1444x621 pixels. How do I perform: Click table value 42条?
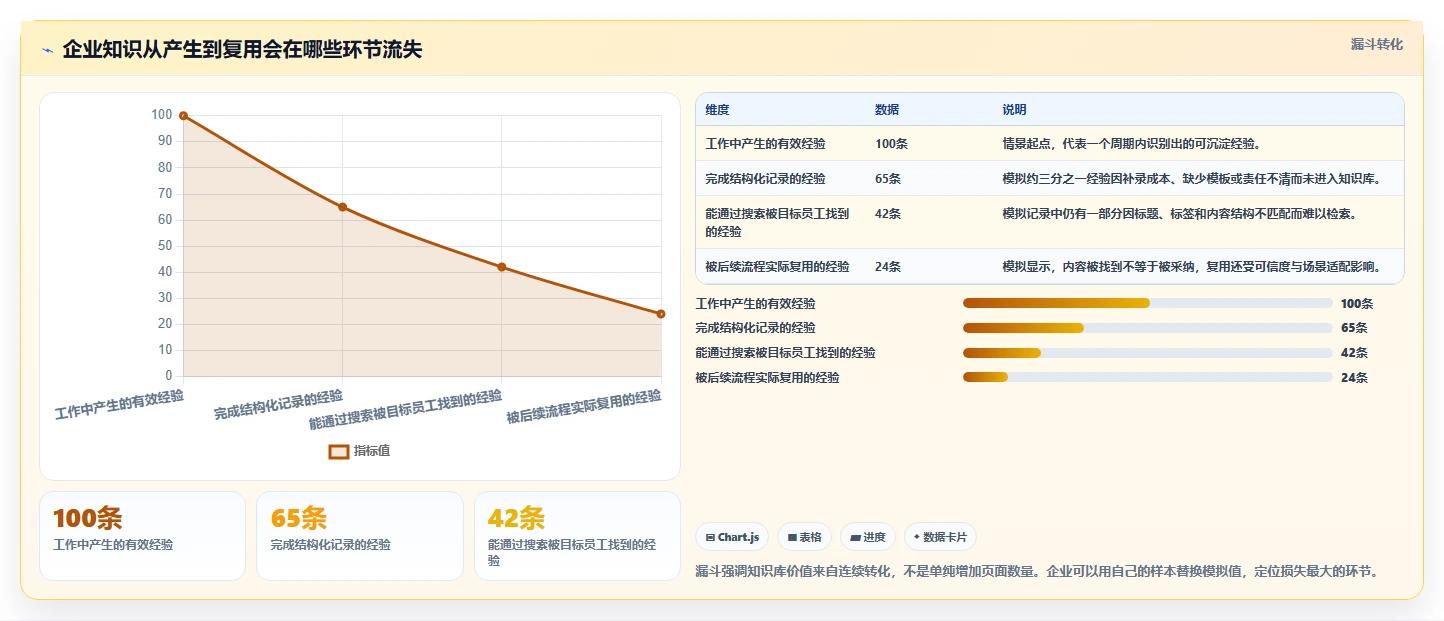(x=888, y=213)
